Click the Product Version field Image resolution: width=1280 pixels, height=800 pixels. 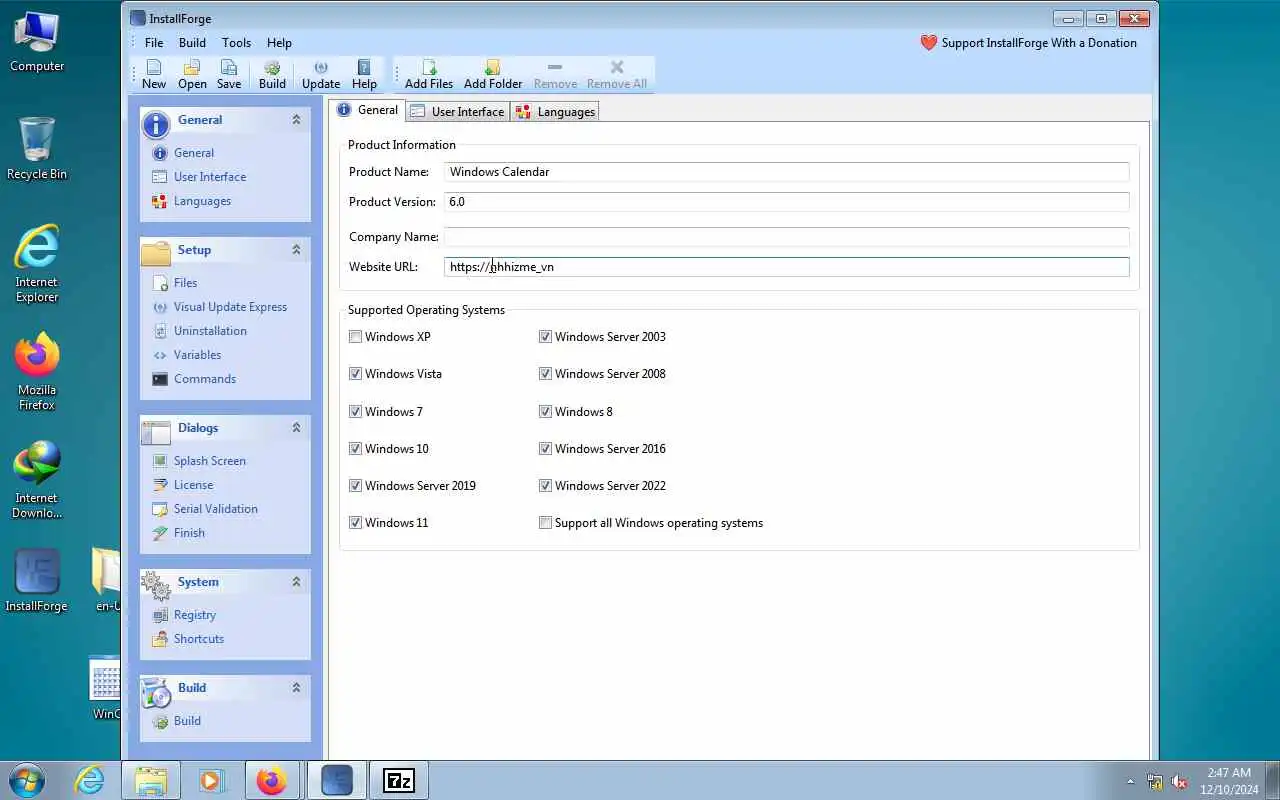click(x=786, y=202)
